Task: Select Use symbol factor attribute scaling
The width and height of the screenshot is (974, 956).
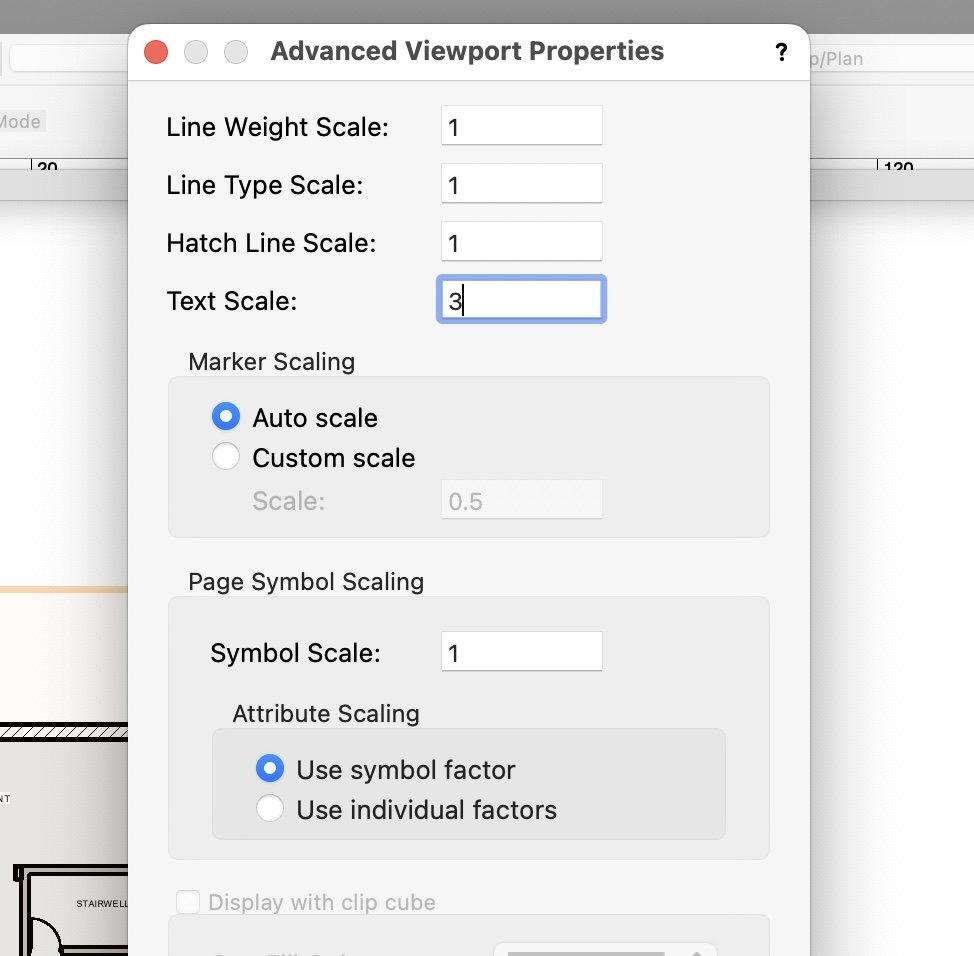Action: tap(270, 769)
